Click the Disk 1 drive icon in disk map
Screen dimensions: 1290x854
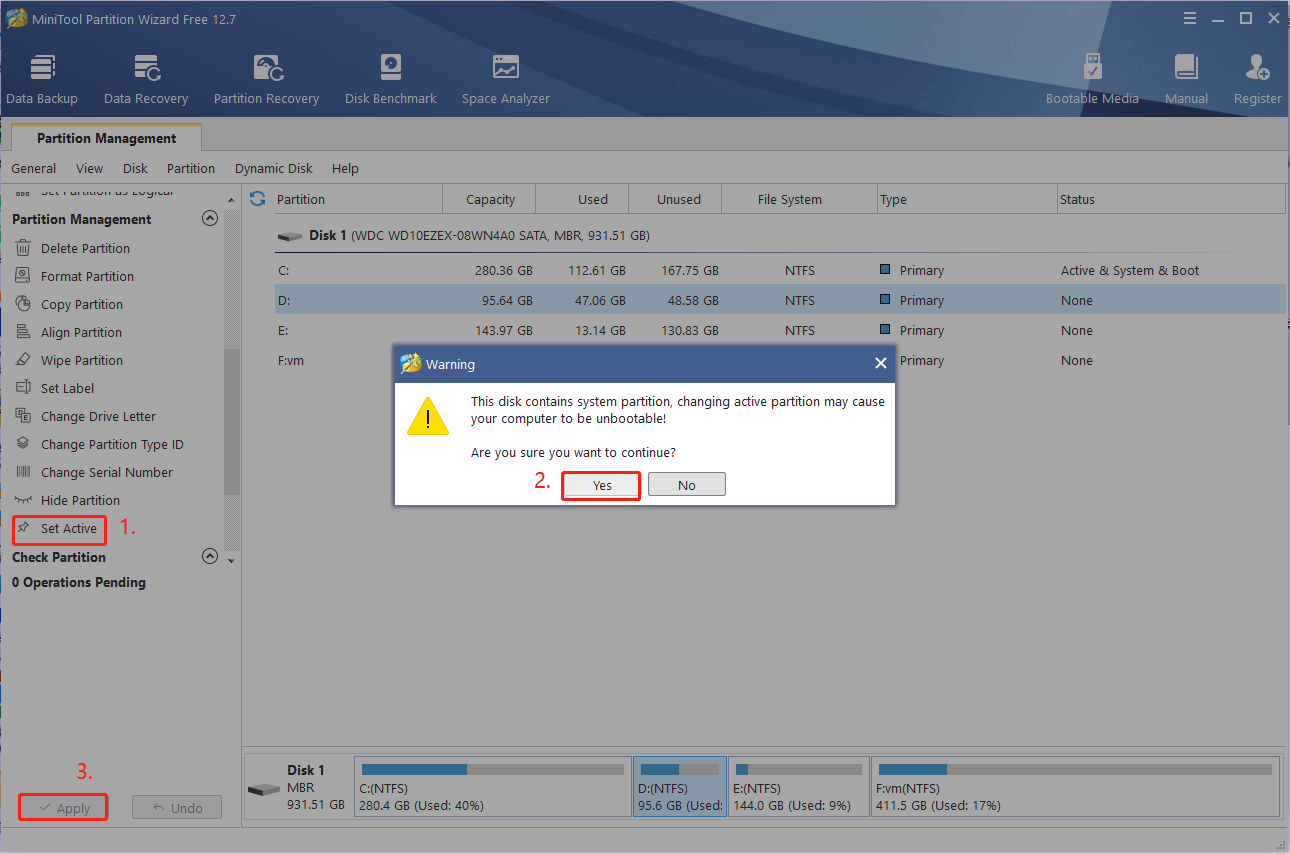[264, 789]
